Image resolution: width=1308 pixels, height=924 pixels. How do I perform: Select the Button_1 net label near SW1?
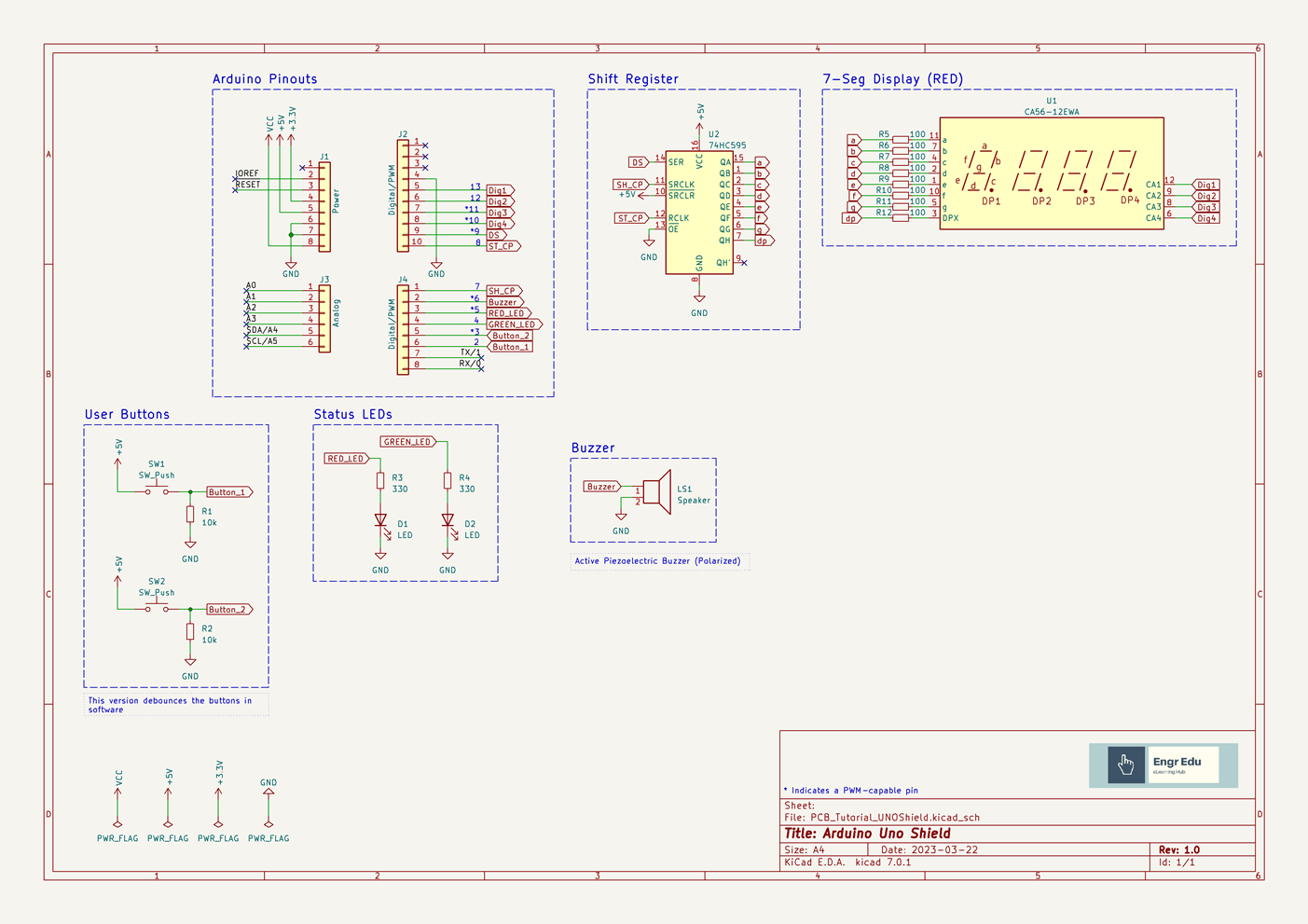click(227, 492)
